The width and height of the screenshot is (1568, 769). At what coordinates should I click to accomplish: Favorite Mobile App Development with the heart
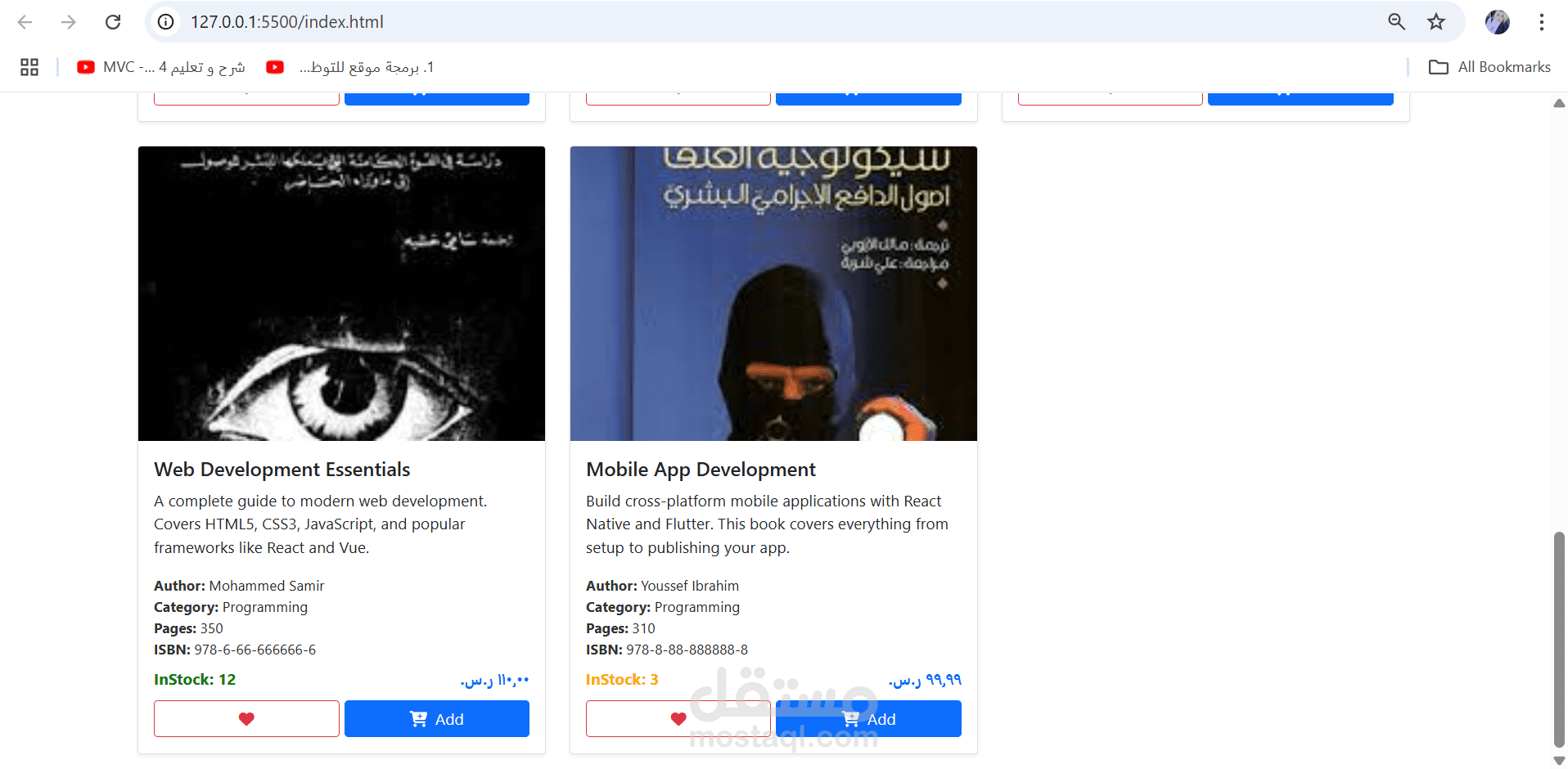pos(678,718)
